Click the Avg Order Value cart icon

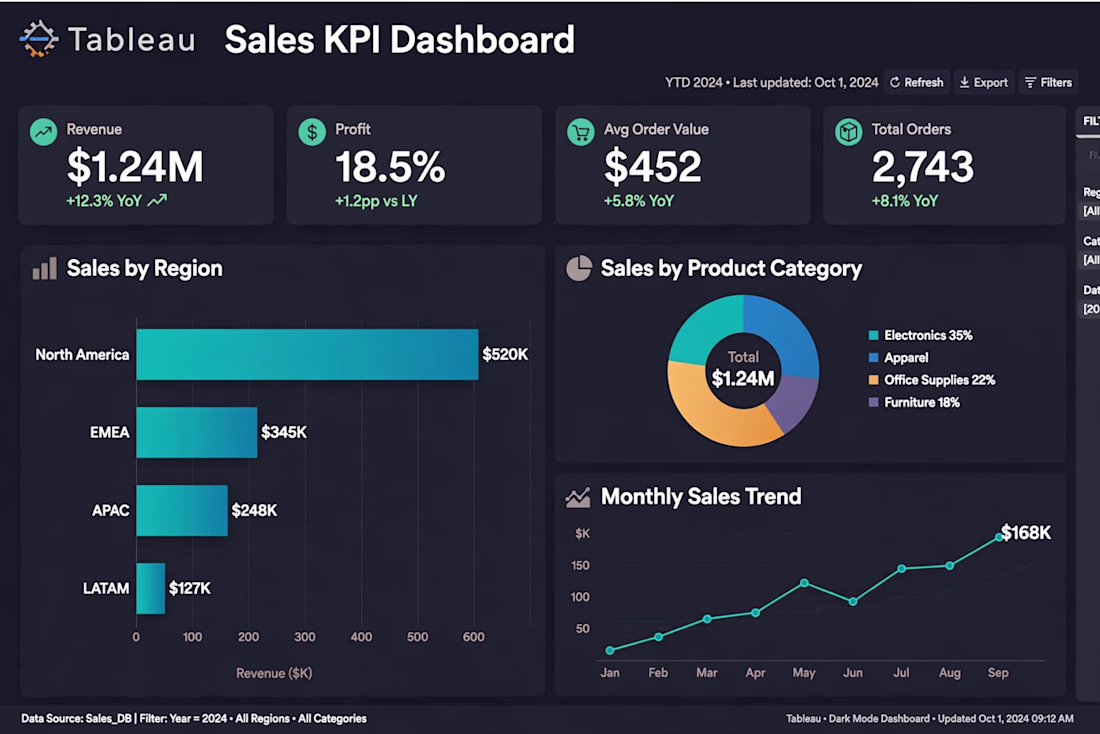(x=581, y=131)
